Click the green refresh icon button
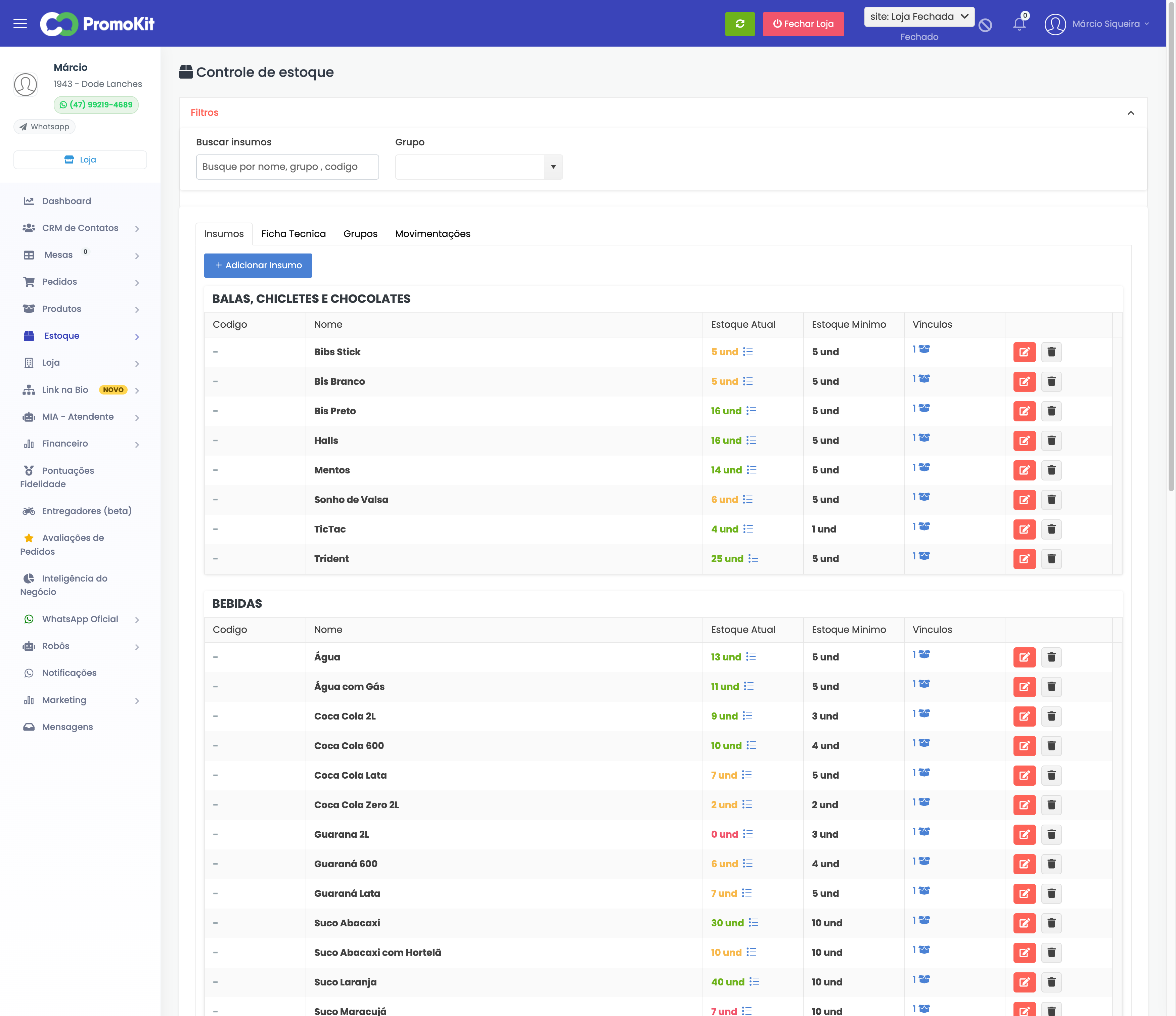 [x=739, y=24]
